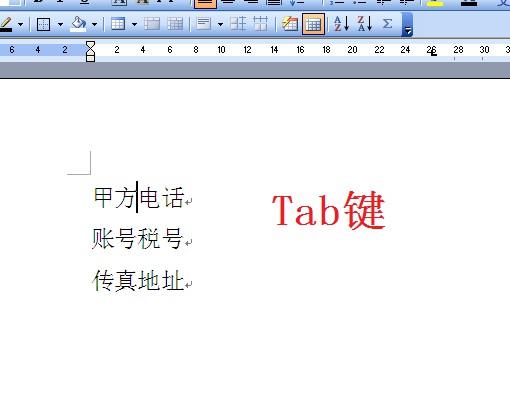Open the Table AutoFormat icon
Screen dimensions: 510x395
[x=290, y=24]
